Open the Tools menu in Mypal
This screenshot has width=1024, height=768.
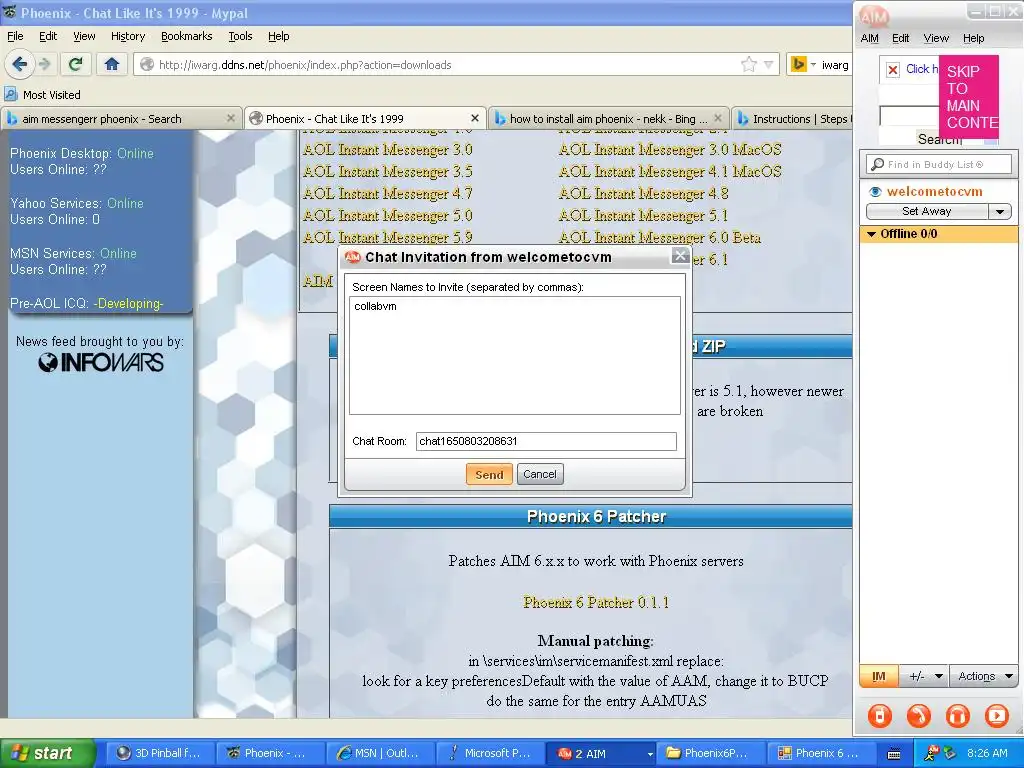[240, 37]
